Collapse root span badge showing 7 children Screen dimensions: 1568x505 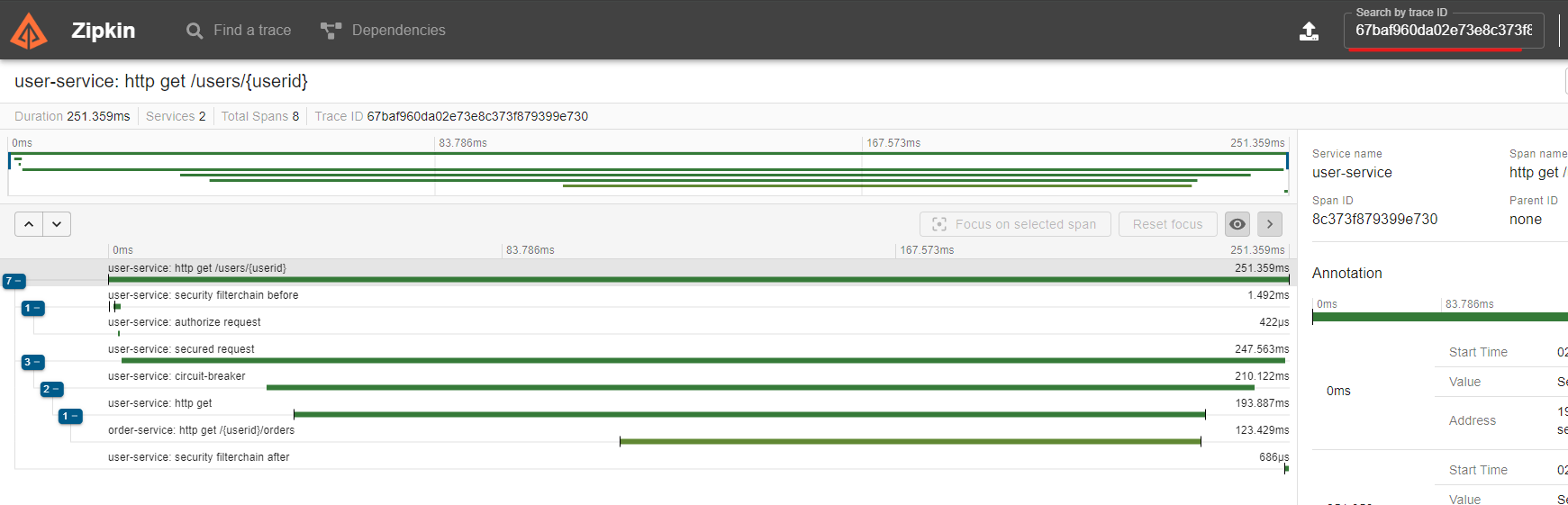pos(14,281)
